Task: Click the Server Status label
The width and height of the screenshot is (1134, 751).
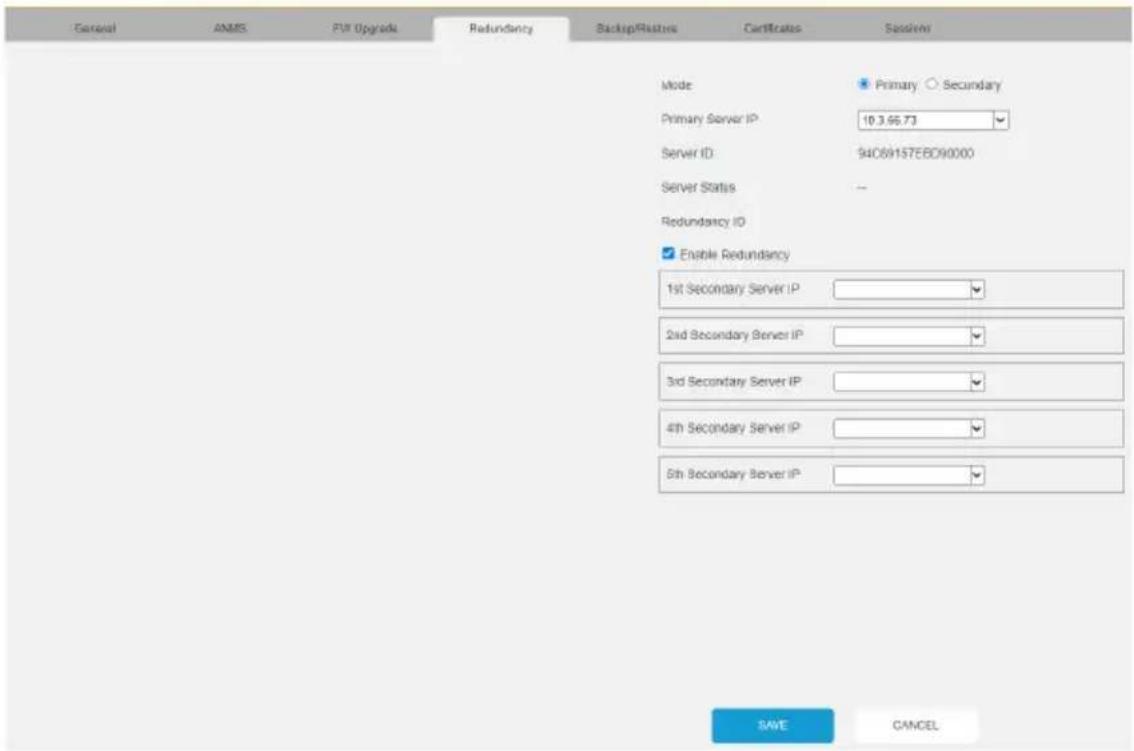Action: click(x=698, y=187)
